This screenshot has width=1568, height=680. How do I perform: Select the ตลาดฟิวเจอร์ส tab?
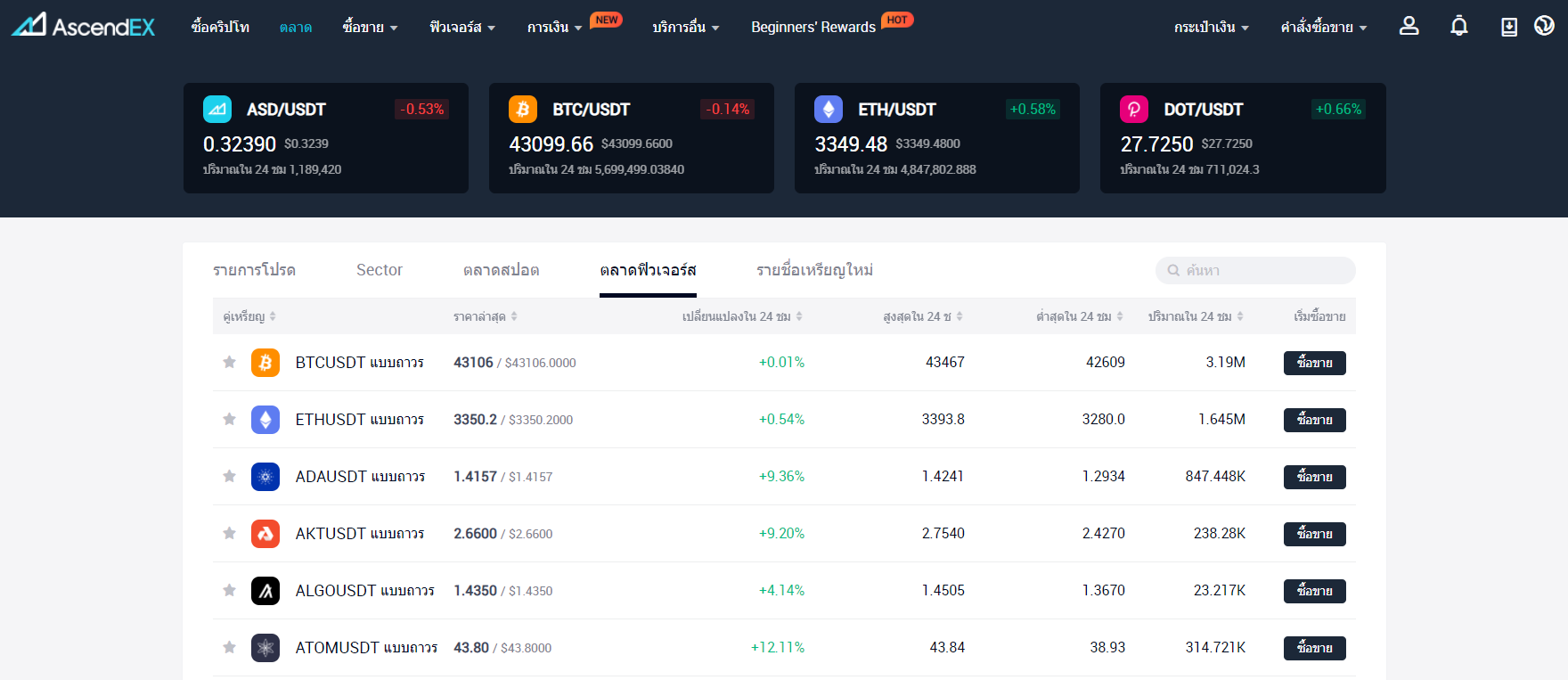(648, 270)
